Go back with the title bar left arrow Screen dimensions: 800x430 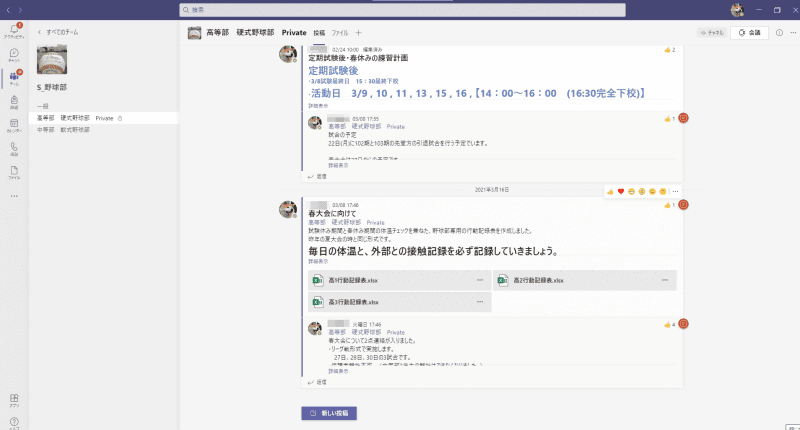click(8, 10)
